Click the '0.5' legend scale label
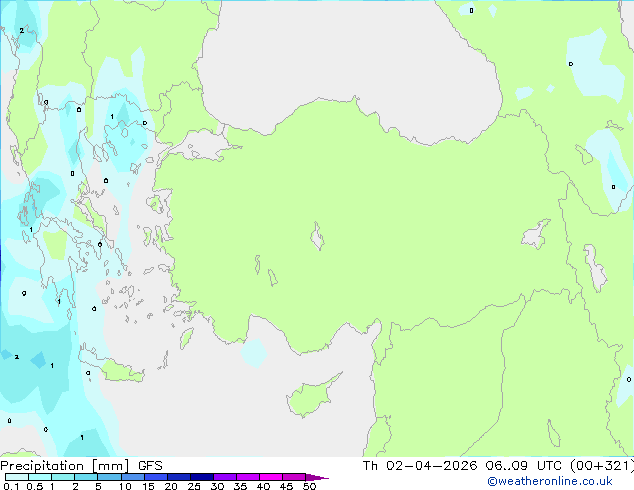634x490 pixels. point(35,486)
